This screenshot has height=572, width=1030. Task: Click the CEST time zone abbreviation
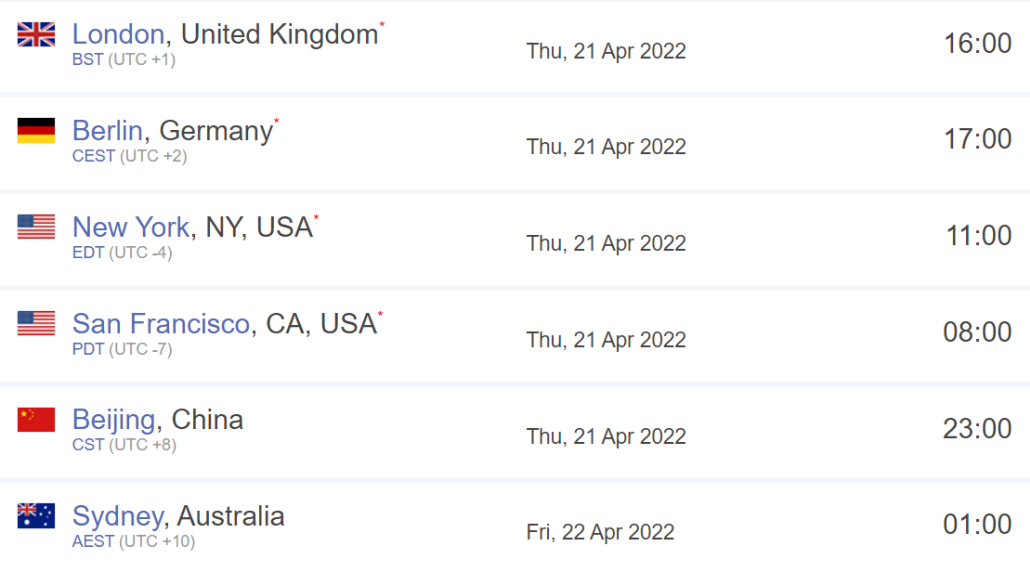click(93, 156)
